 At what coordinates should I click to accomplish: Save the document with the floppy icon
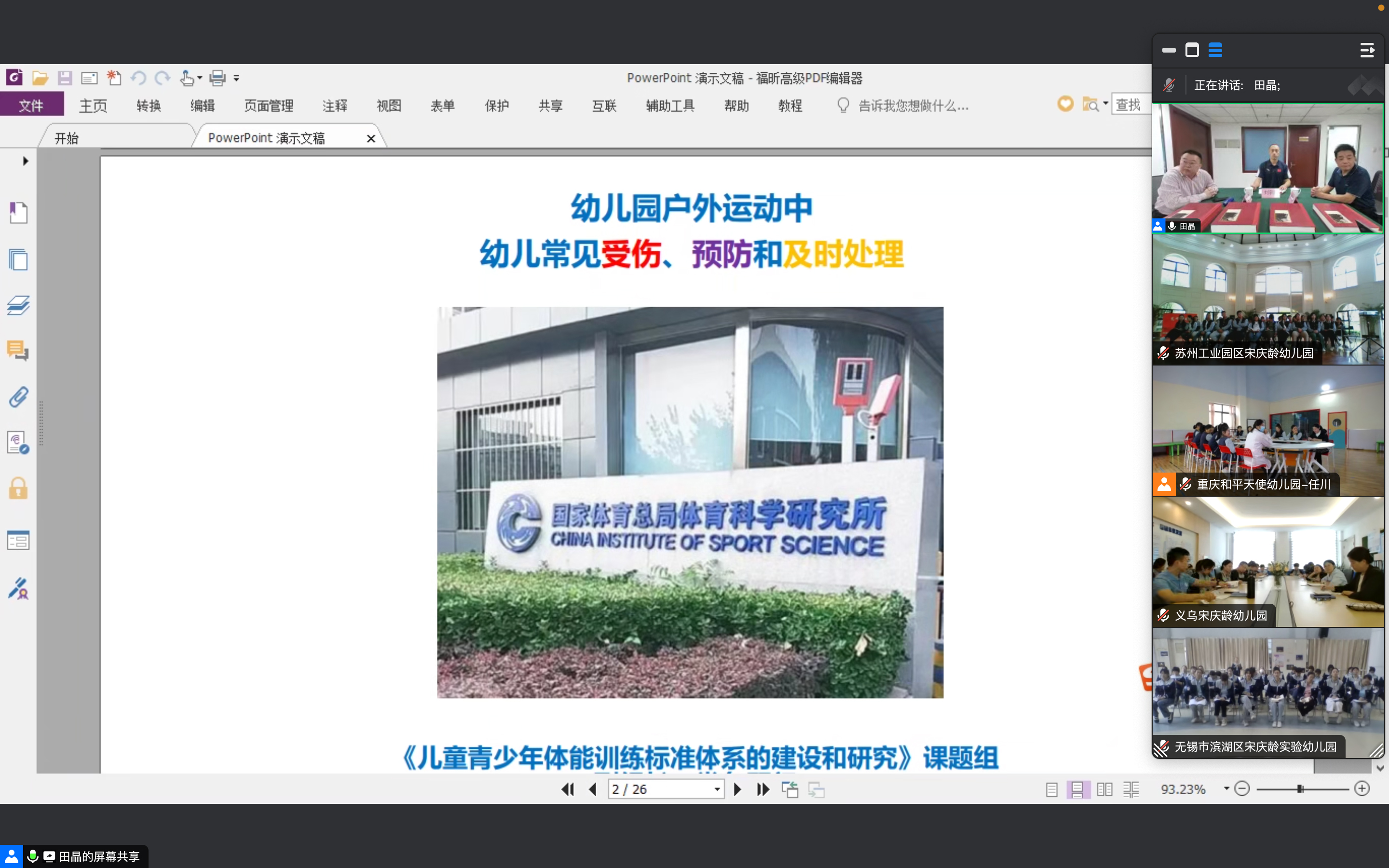[x=65, y=78]
